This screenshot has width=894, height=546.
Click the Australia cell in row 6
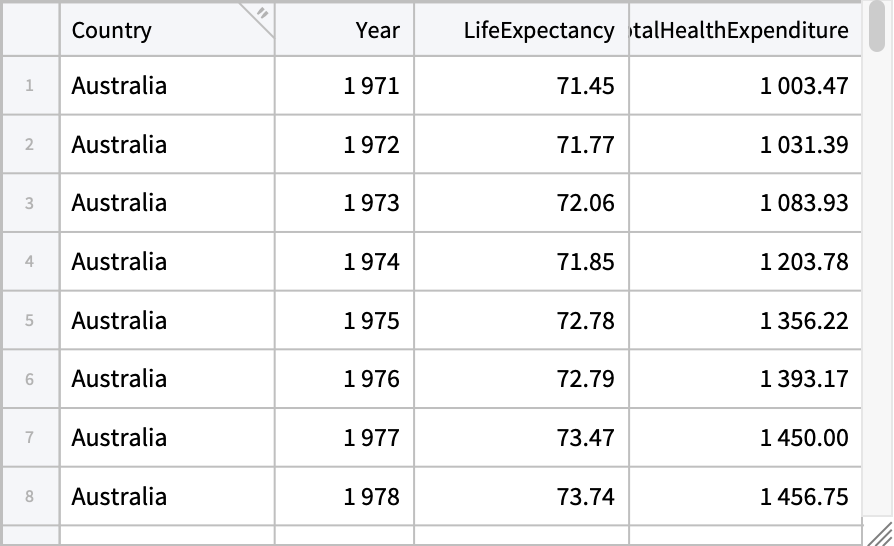(x=167, y=379)
